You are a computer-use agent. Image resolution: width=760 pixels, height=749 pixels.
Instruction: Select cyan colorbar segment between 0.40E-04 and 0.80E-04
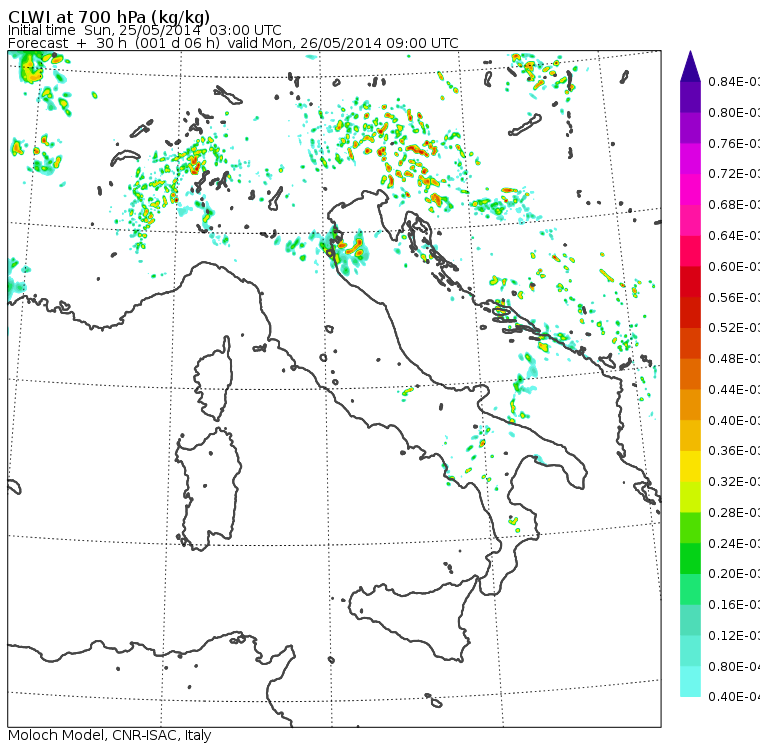coord(690,681)
